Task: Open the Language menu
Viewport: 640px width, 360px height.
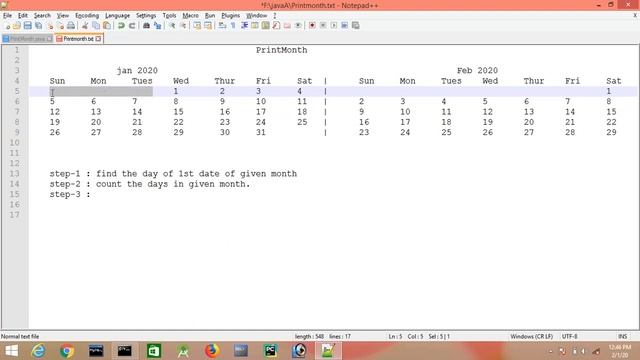Action: tap(117, 16)
